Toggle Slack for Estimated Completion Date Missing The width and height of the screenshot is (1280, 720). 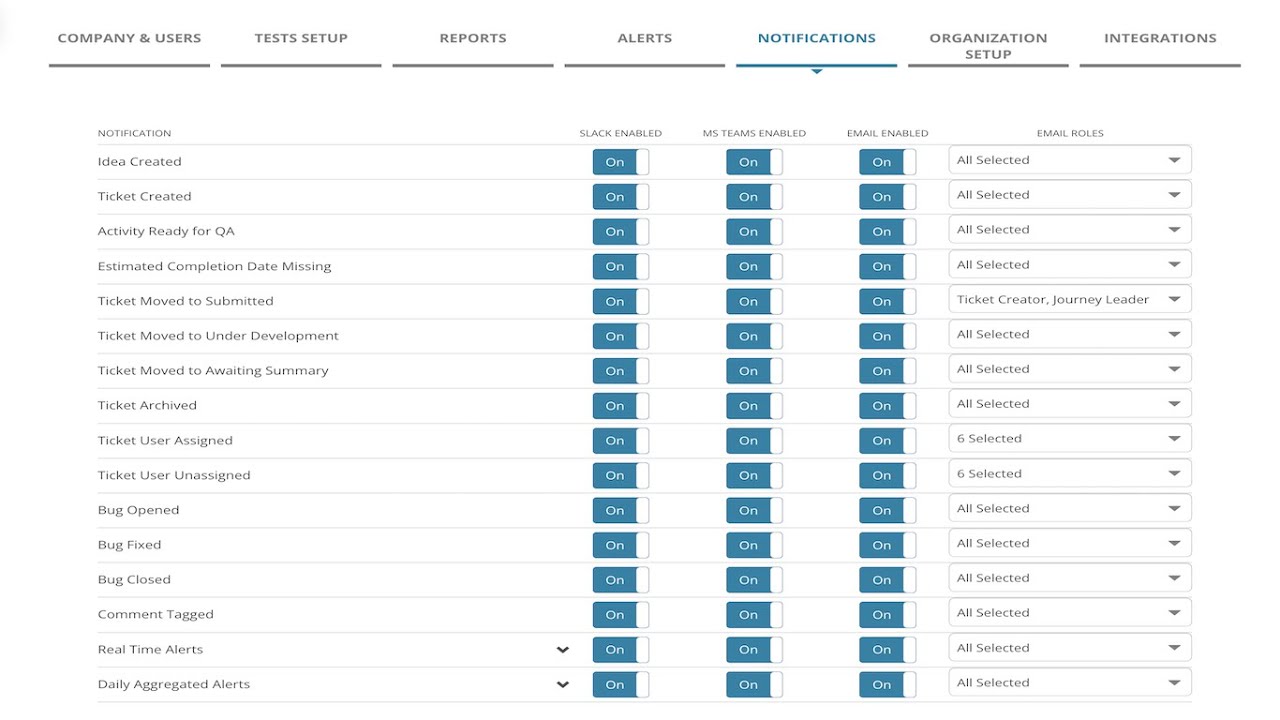(621, 267)
